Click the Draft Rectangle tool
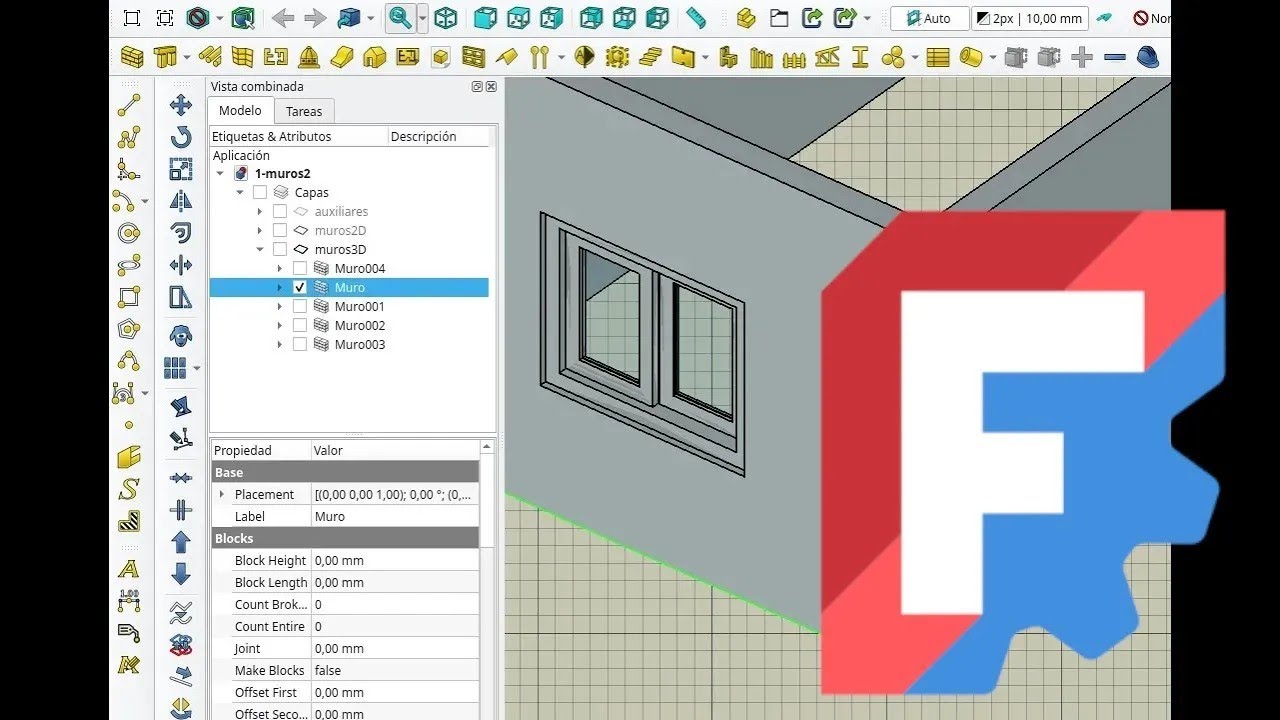The height and width of the screenshot is (720, 1280). click(129, 297)
